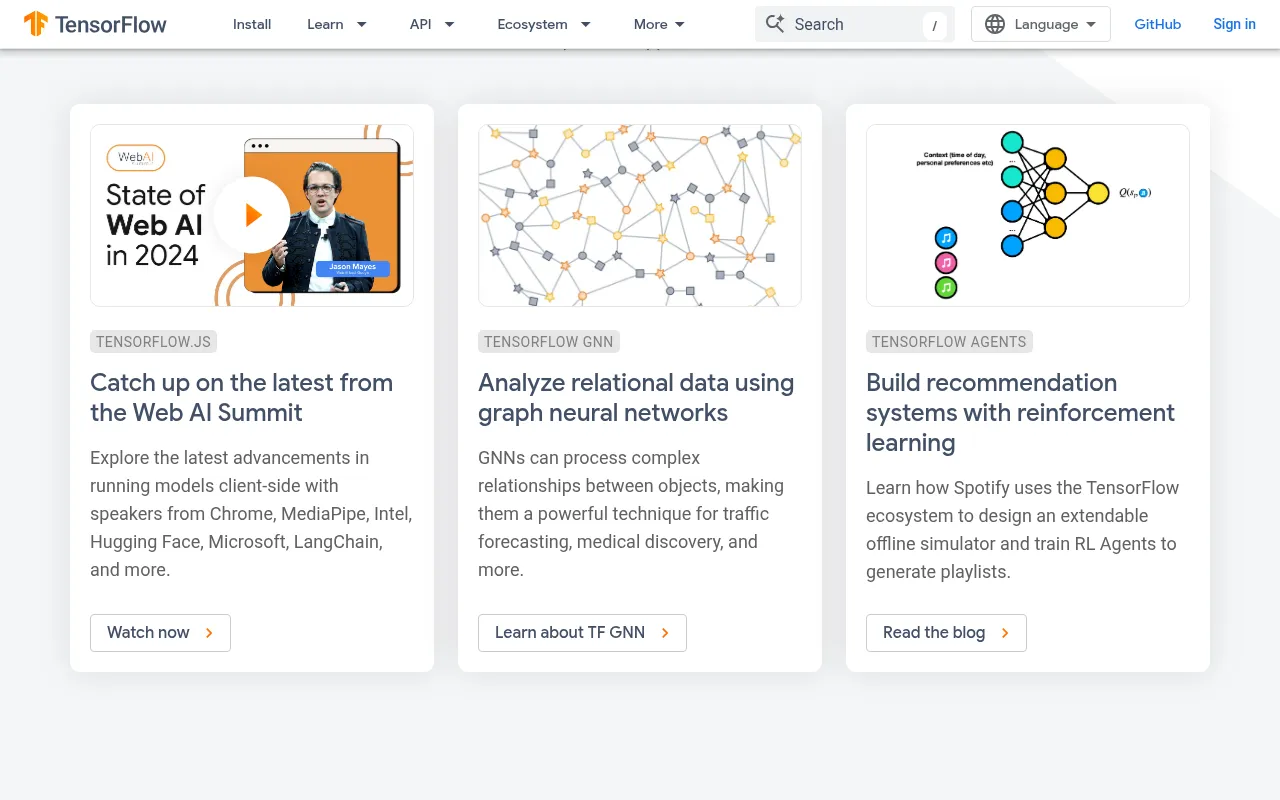Click the slash shortcut key in search
Screen dimensions: 1280x800
(934, 26)
